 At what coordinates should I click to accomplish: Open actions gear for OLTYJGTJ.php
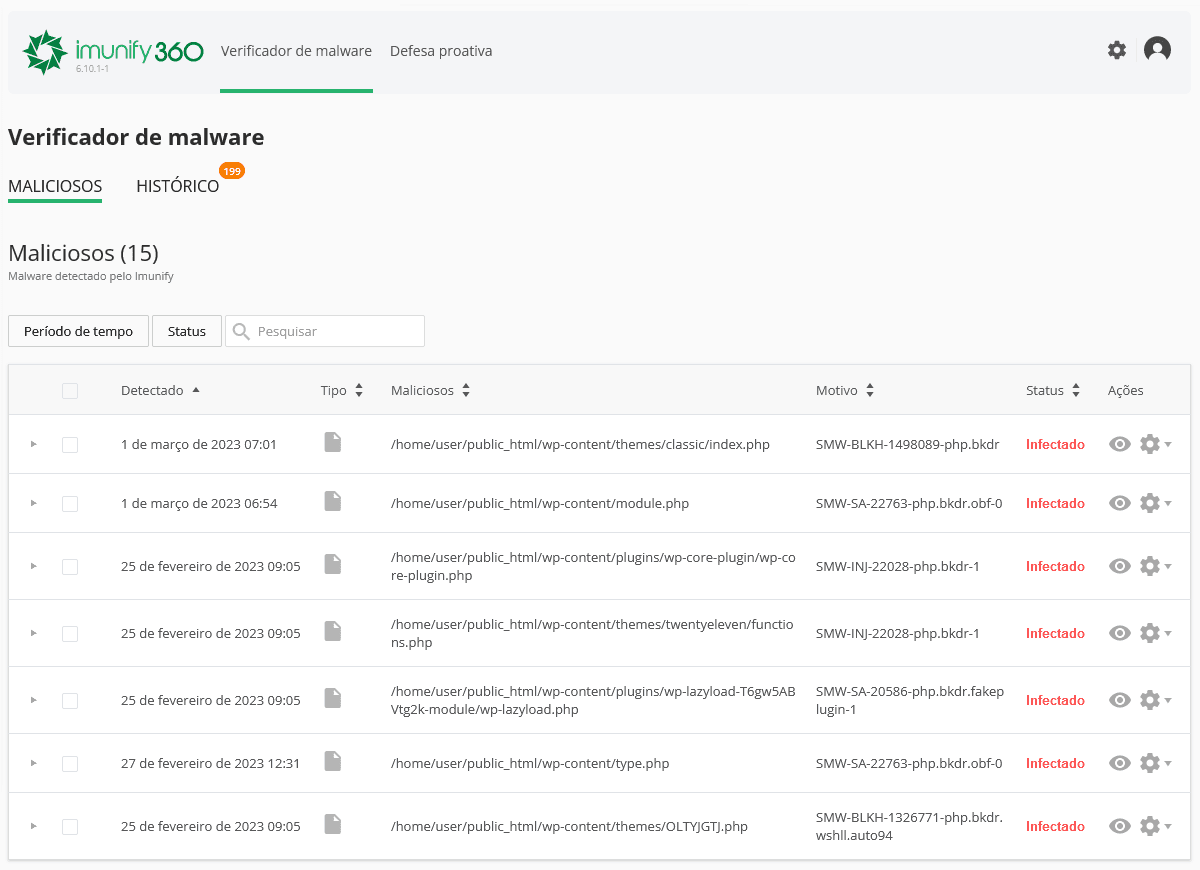point(1155,826)
